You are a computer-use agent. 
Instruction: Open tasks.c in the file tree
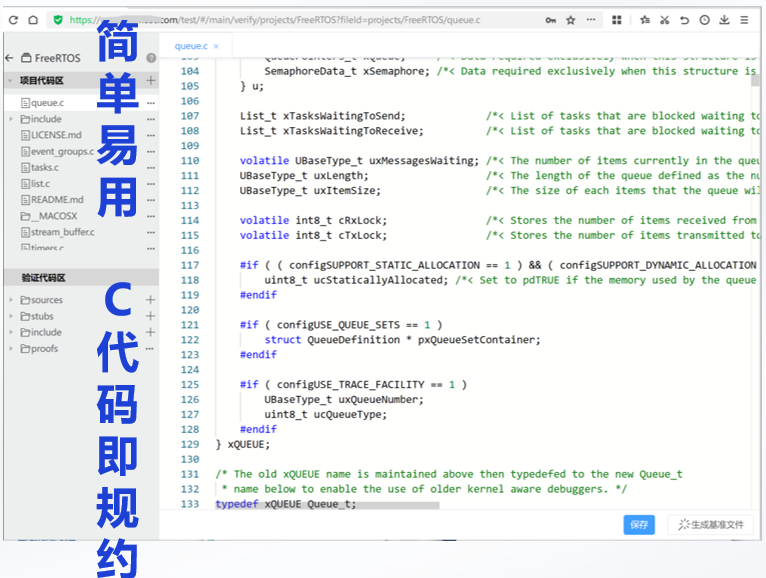[x=44, y=167]
